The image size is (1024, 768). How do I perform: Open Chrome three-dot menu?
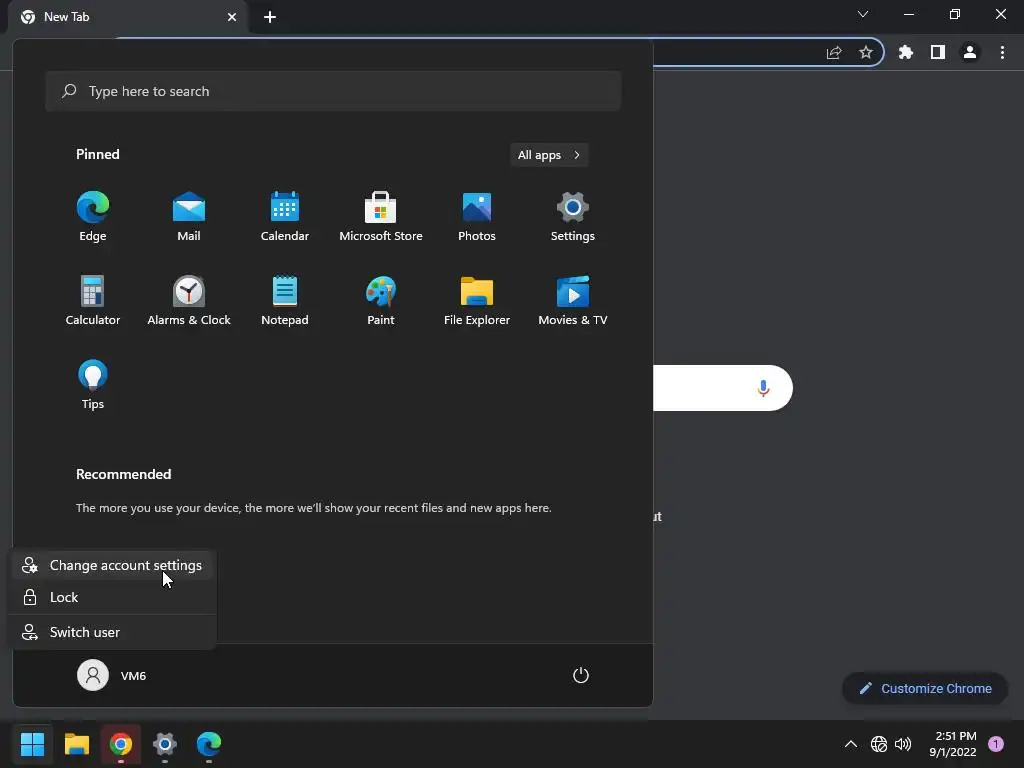[x=1002, y=52]
